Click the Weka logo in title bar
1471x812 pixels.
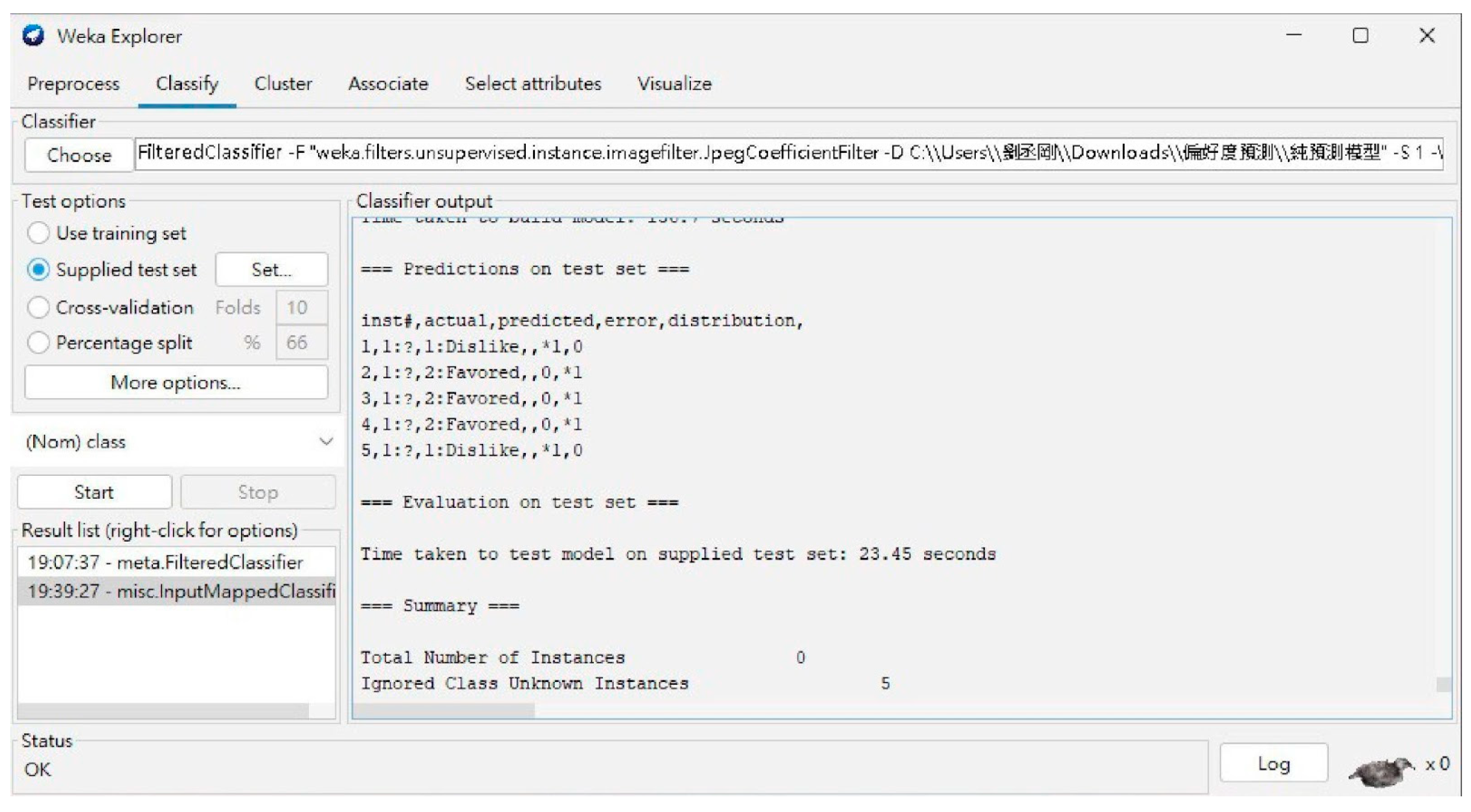coord(34,34)
